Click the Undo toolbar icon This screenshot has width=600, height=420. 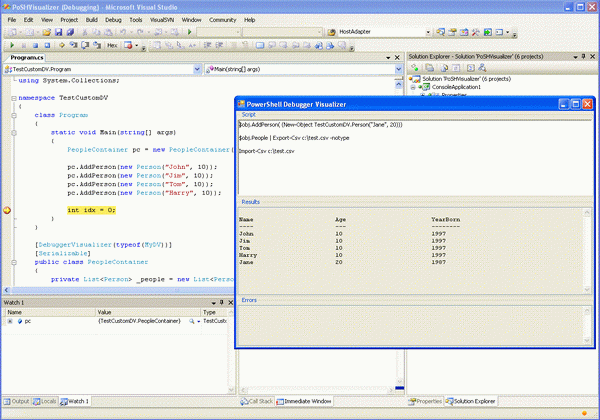tap(123, 32)
